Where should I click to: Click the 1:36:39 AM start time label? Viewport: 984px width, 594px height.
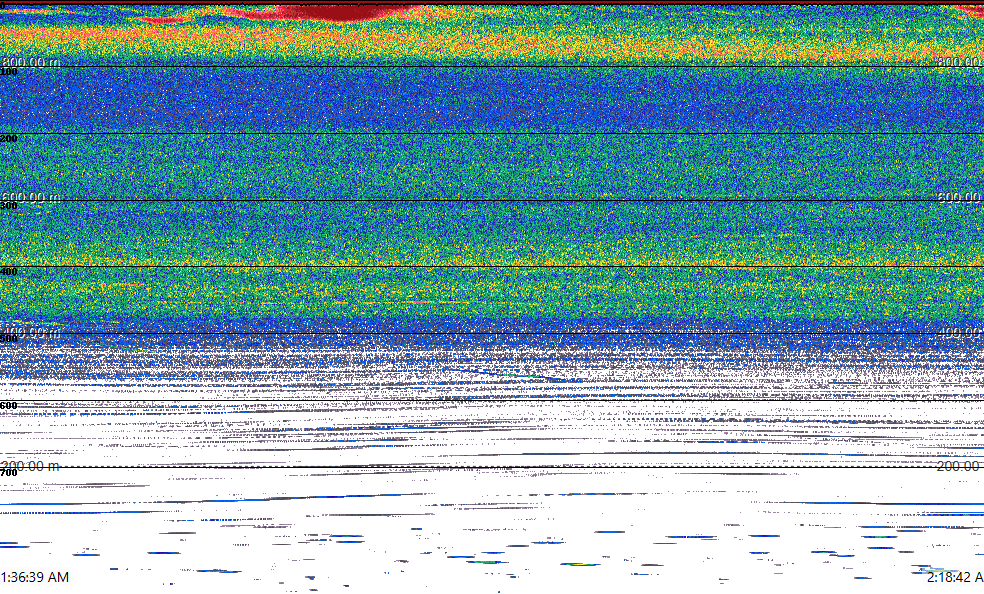(x=35, y=577)
